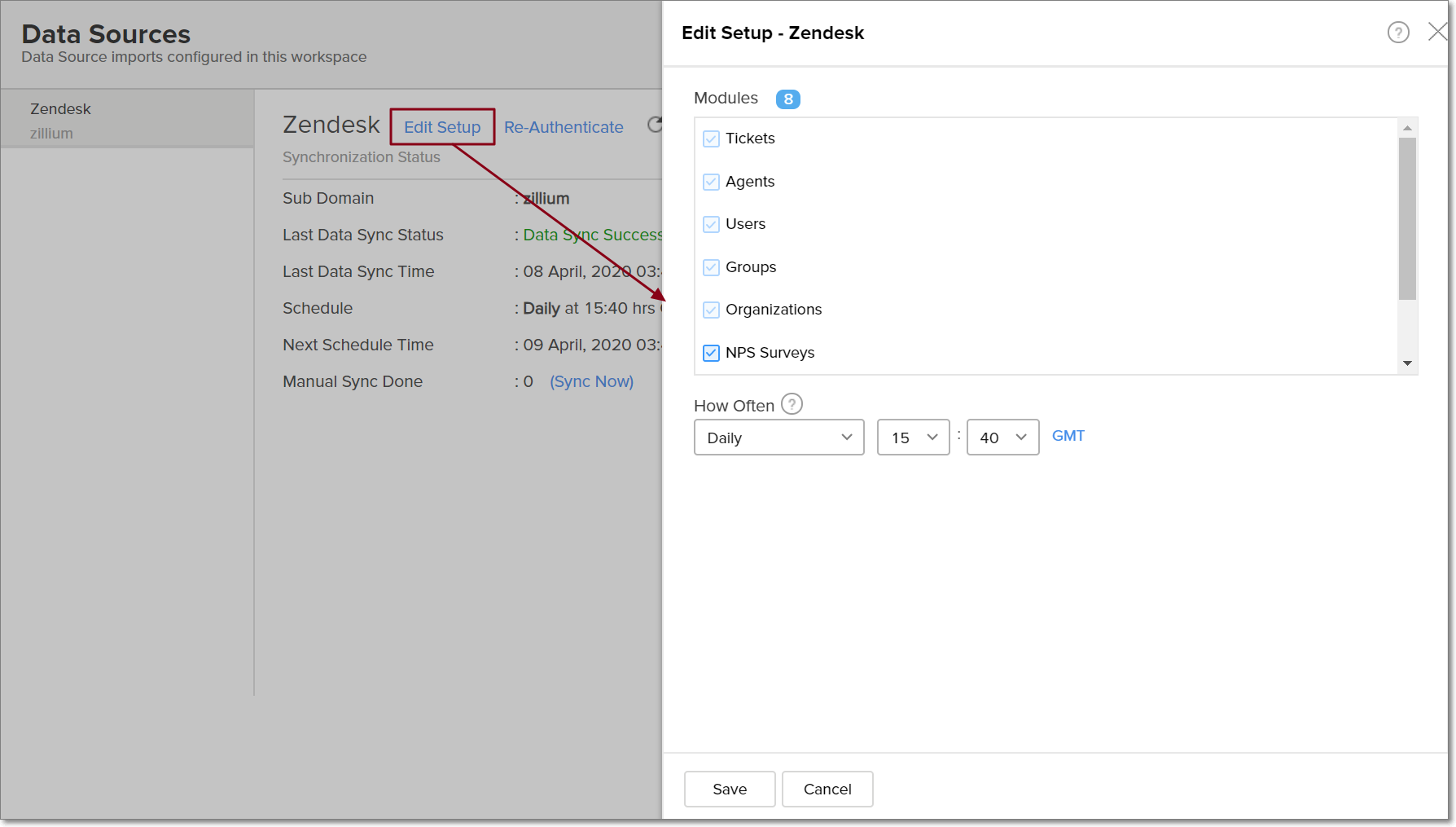Open the Daily frequency dropdown
Viewport: 1456px width, 827px height.
point(778,438)
